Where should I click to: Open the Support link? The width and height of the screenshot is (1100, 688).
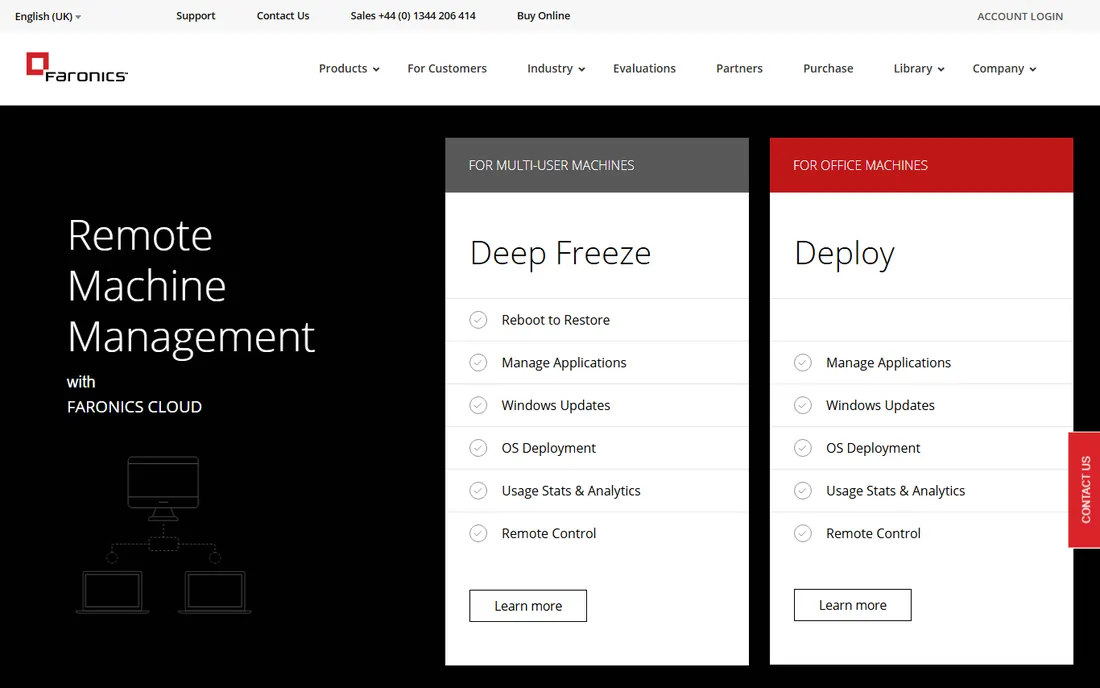click(196, 15)
